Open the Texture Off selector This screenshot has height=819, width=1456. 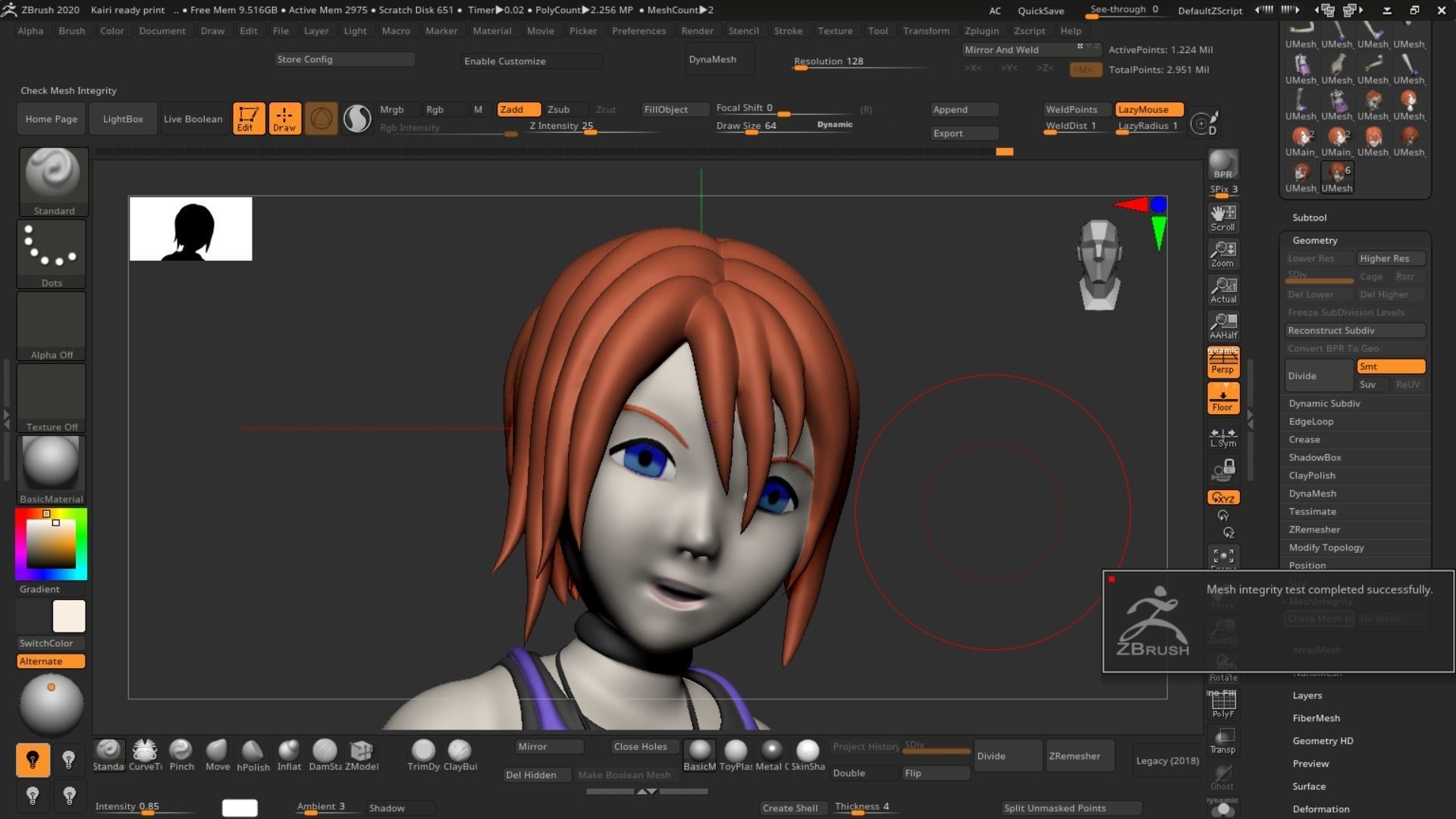[x=52, y=398]
